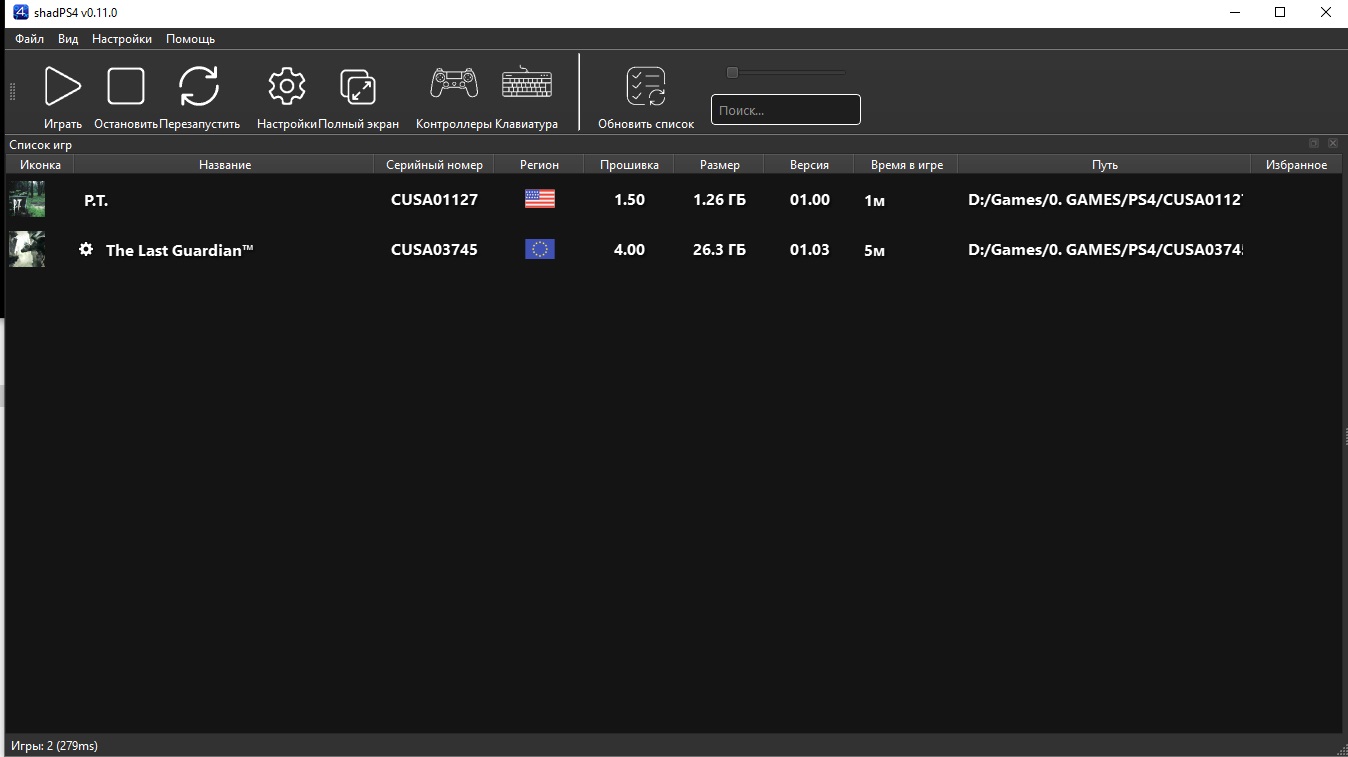Sort by Размер column header
The height and width of the screenshot is (757, 1348).
coord(719,165)
